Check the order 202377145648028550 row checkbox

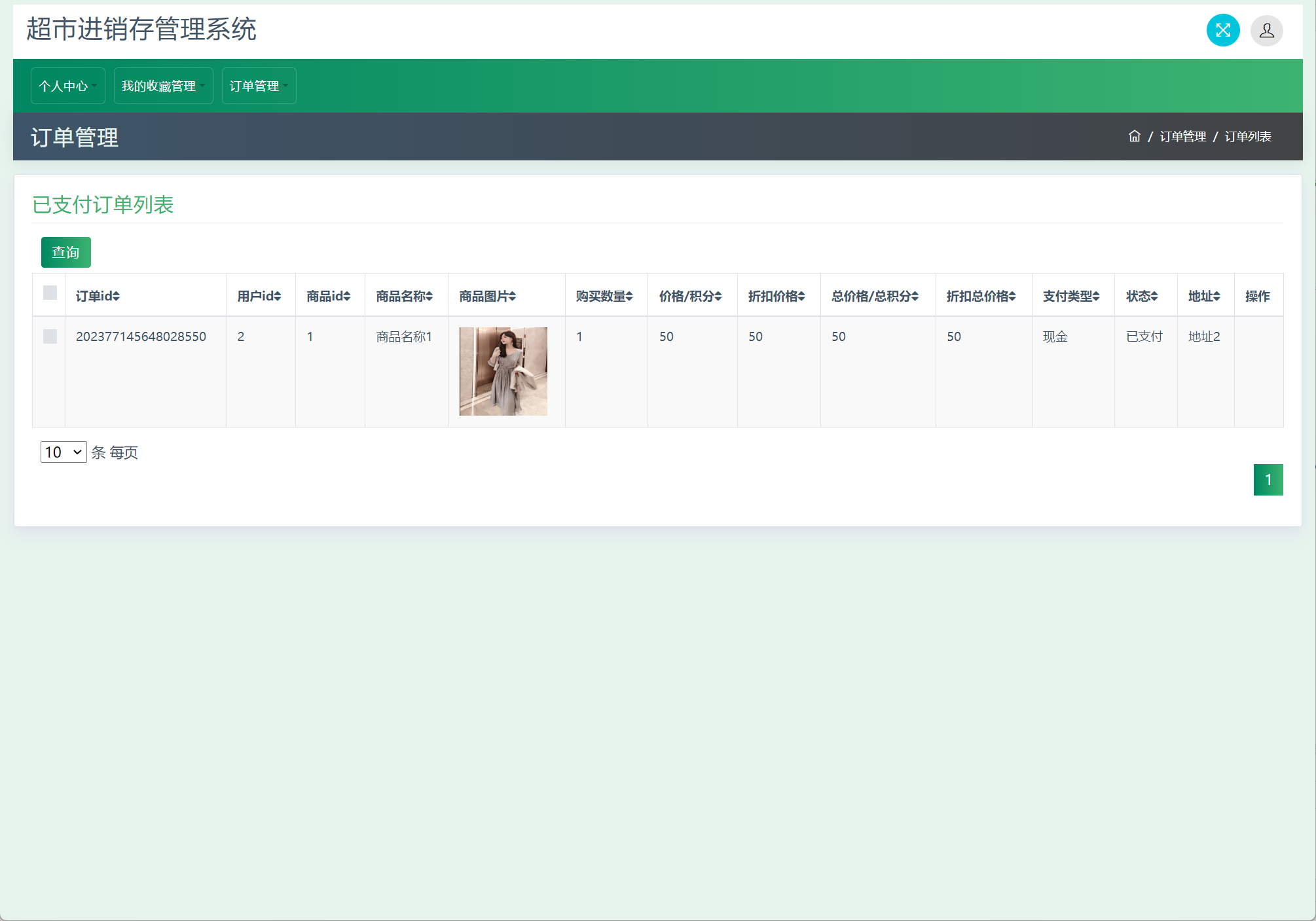coord(50,336)
